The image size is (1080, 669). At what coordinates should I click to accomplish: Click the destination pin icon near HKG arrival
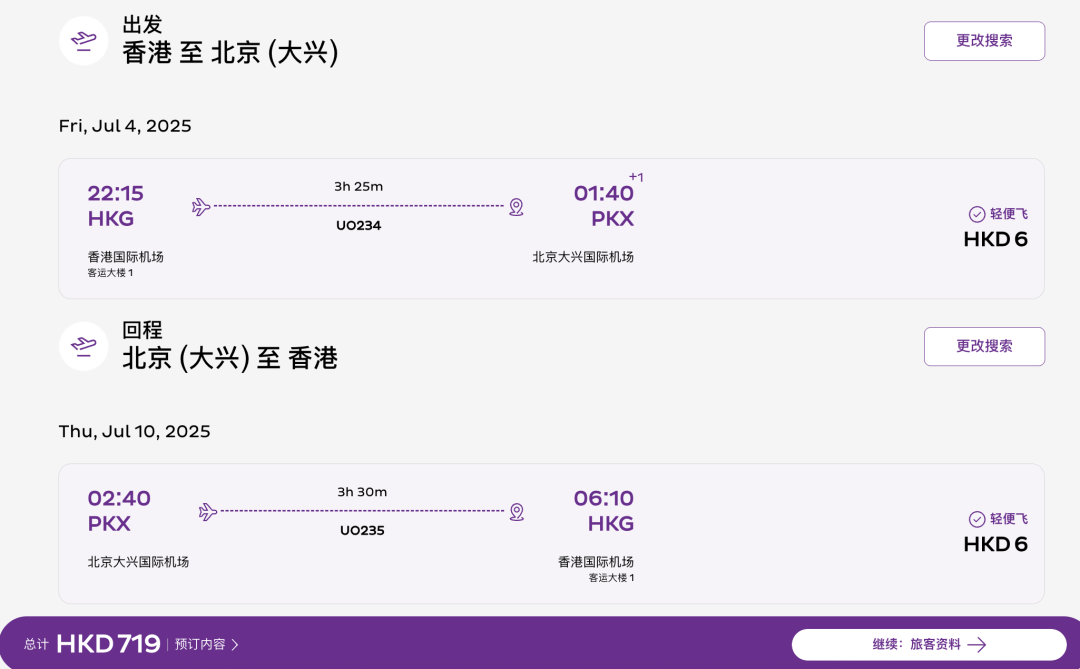coord(517,512)
